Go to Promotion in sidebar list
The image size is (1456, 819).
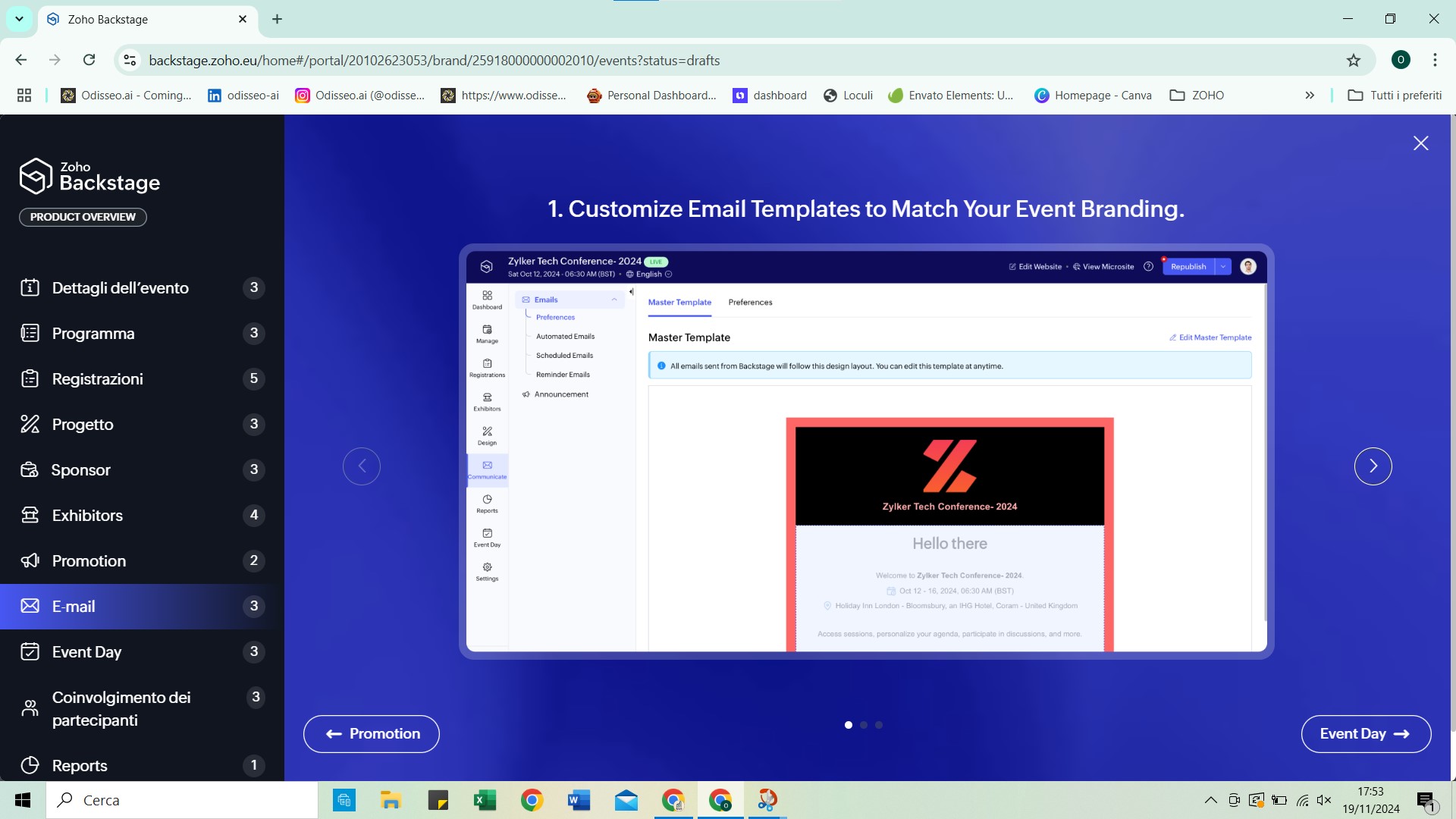coord(142,561)
